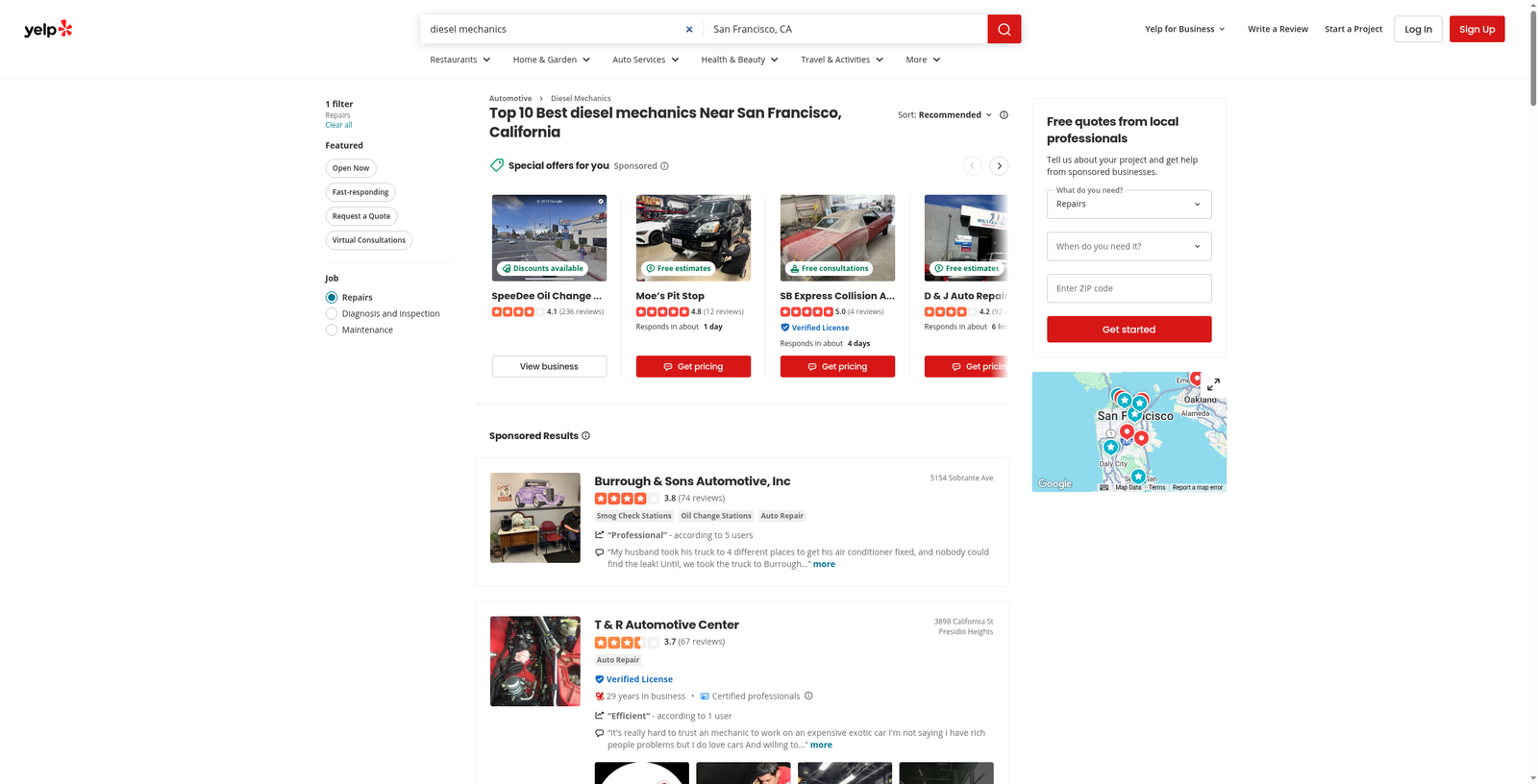Click the Oil Change Stations tag
The height and width of the screenshot is (784, 1538).
point(716,516)
